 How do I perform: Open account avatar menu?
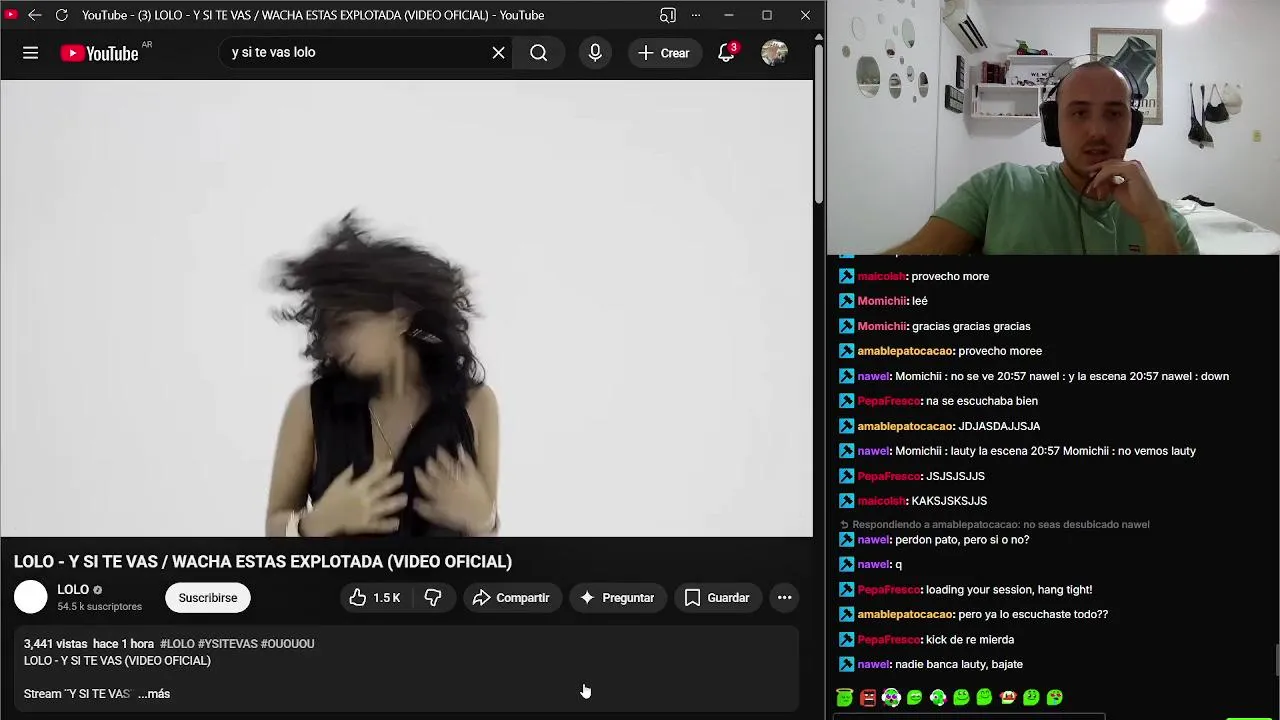(774, 53)
